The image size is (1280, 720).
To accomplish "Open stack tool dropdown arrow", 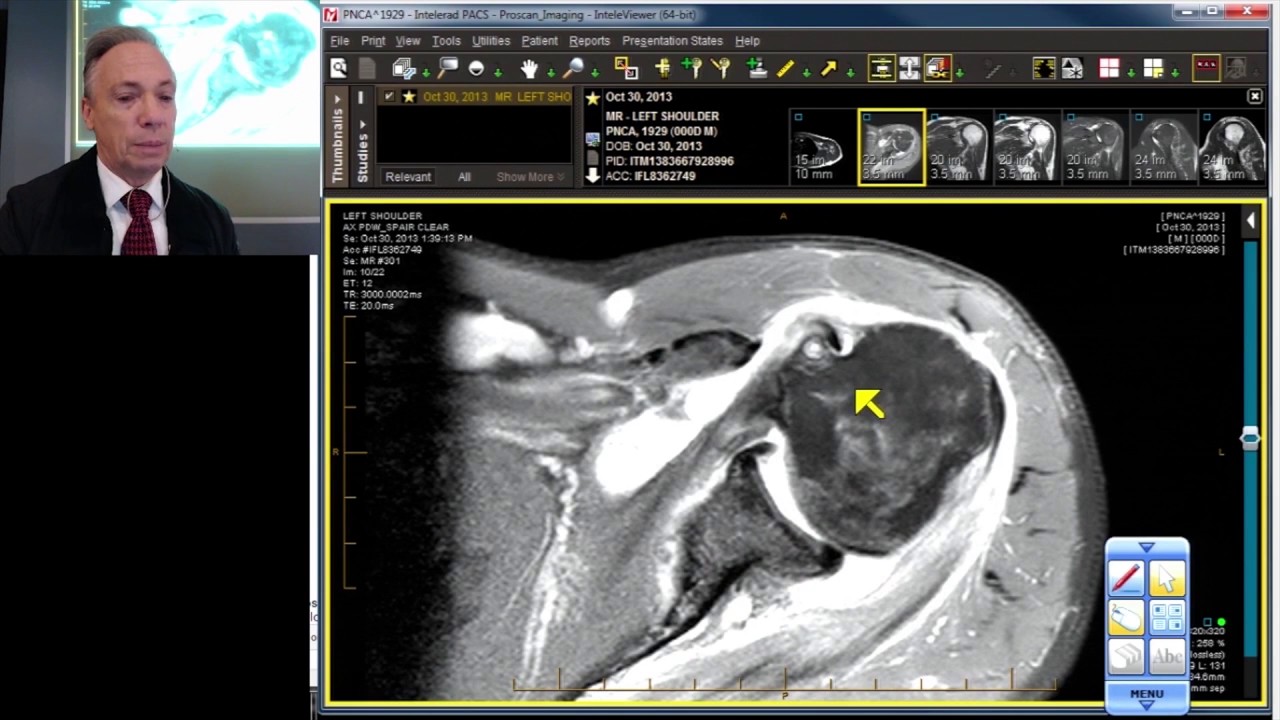I will coord(426,73).
